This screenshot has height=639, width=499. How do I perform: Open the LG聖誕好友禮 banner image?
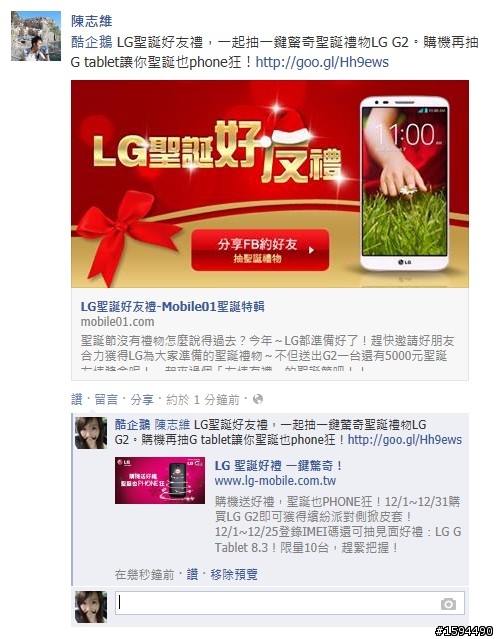tap(270, 184)
